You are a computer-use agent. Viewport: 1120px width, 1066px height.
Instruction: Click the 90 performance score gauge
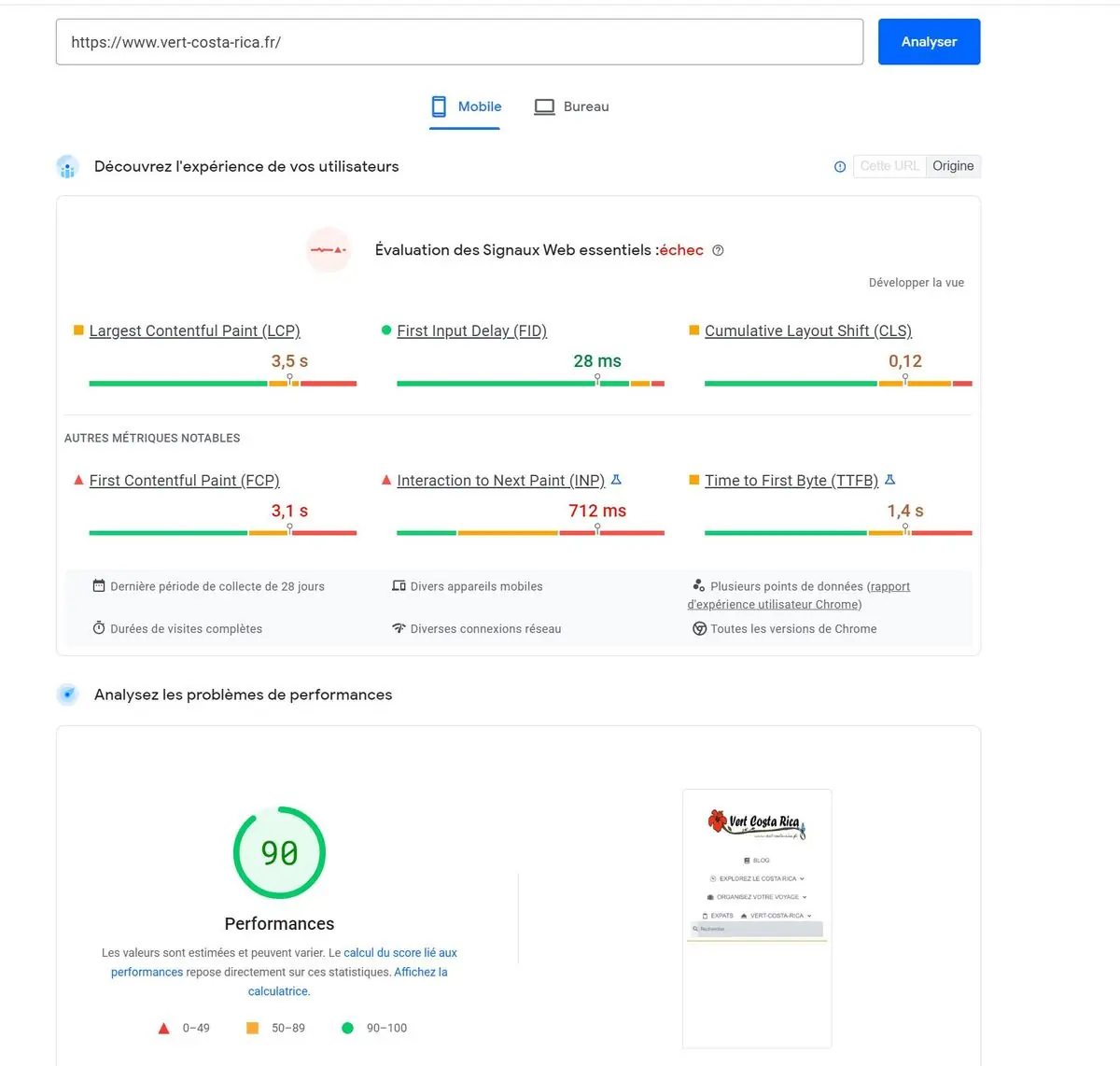pos(279,853)
